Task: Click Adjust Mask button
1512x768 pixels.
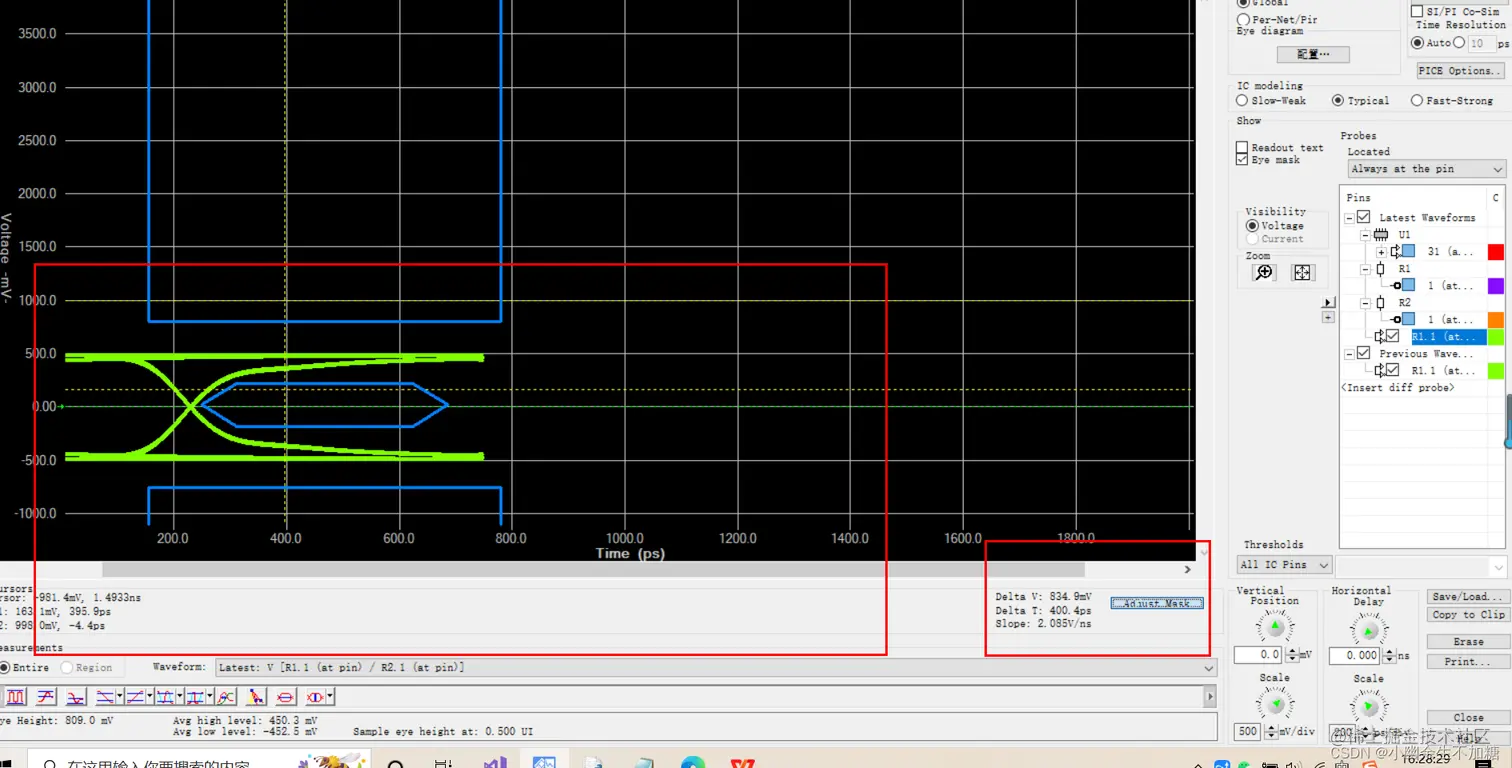Action: point(1157,603)
